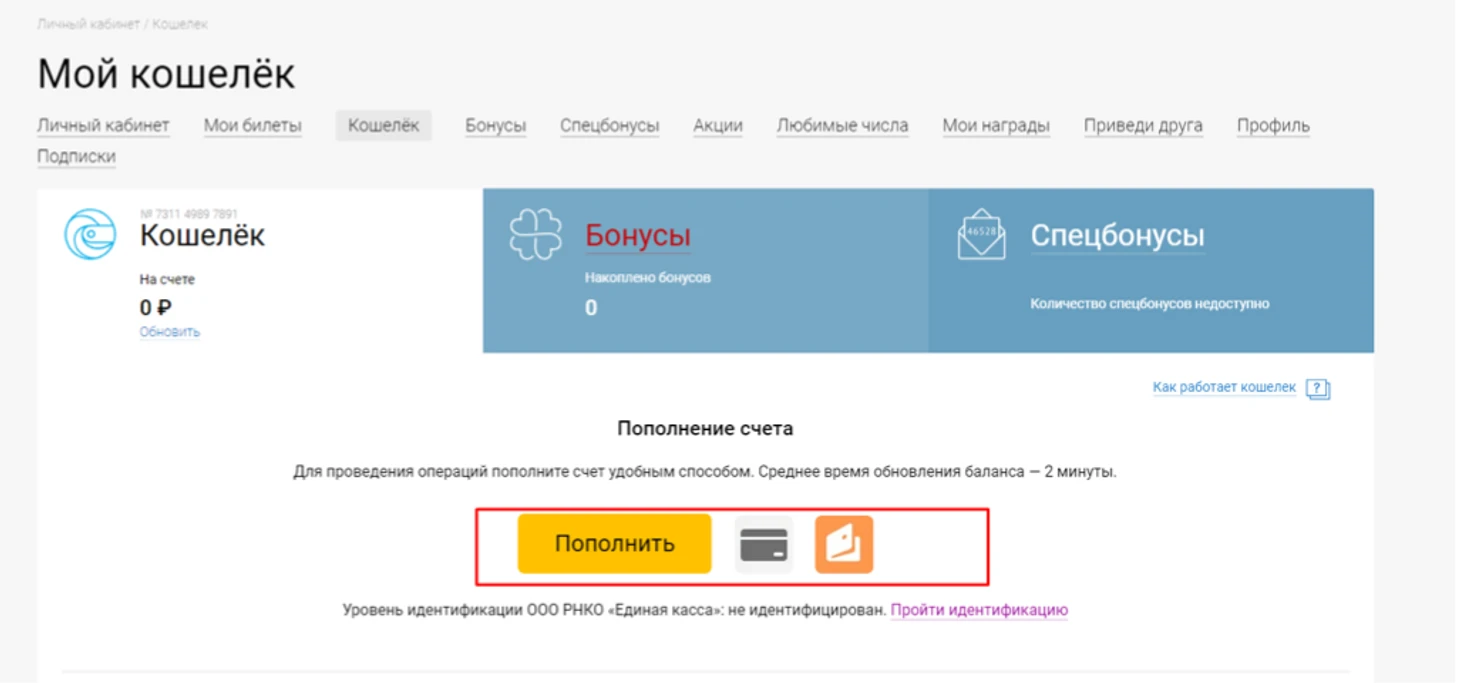
Task: Select the Любимые числа tab
Action: 843,124
